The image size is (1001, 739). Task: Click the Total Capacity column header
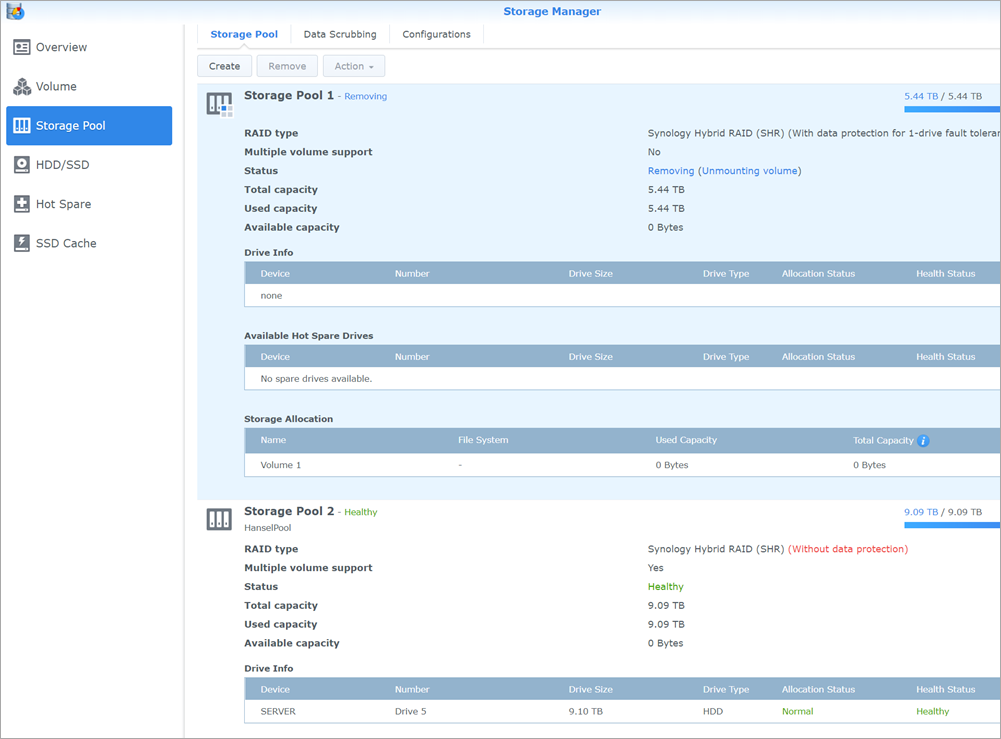click(884, 440)
